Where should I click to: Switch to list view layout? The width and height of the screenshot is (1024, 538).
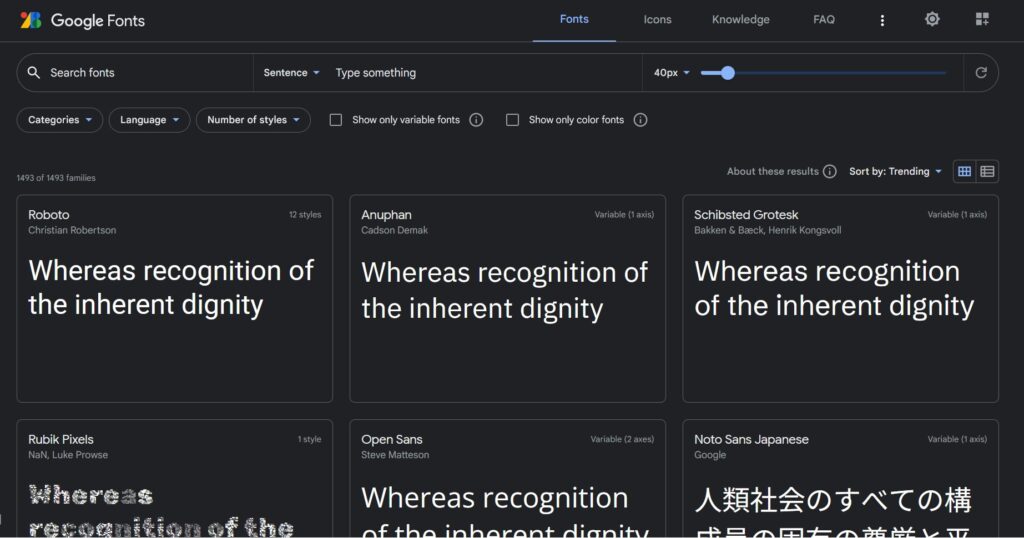987,172
